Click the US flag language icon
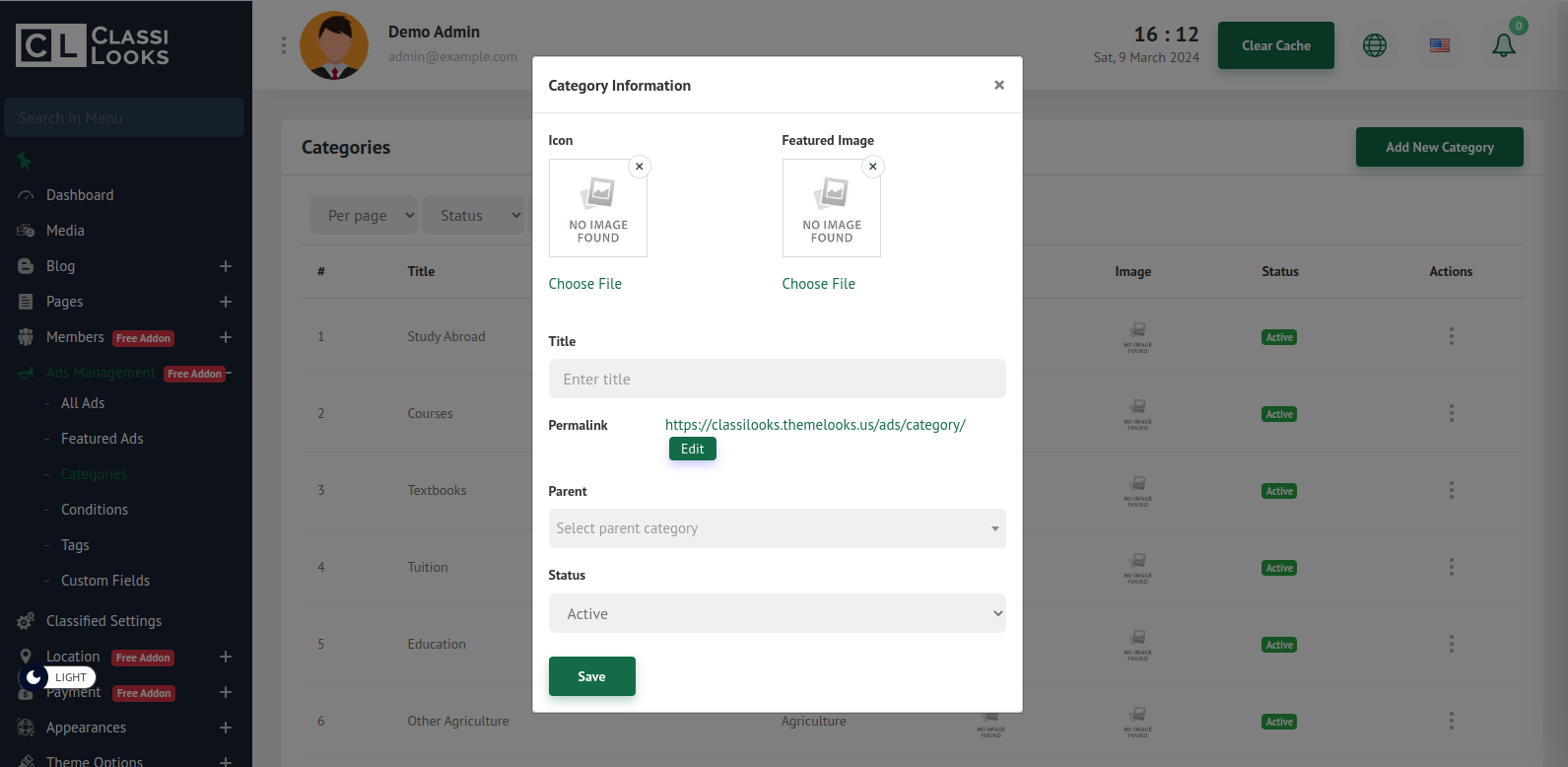The width and height of the screenshot is (1568, 767). pos(1439,45)
